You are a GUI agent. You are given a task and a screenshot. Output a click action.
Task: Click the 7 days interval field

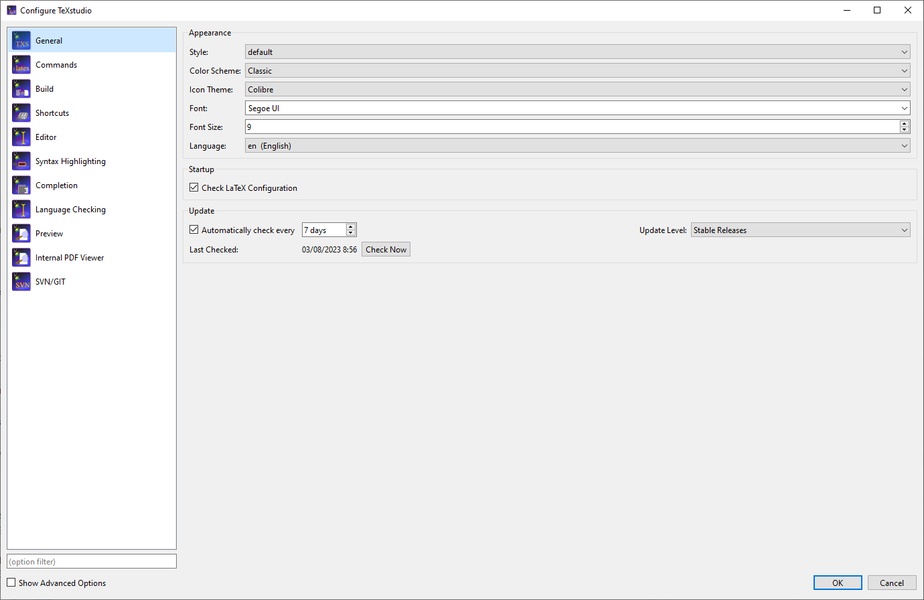pyautogui.click(x=324, y=230)
